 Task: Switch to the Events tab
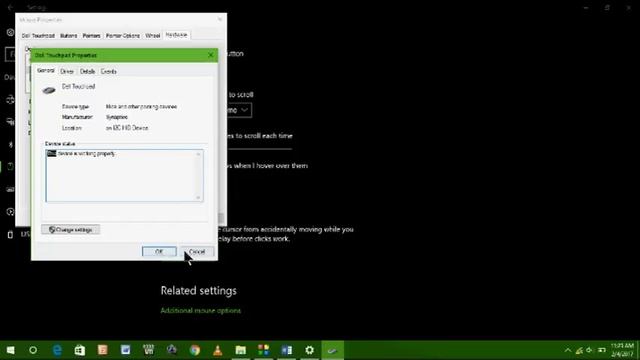pyautogui.click(x=109, y=71)
